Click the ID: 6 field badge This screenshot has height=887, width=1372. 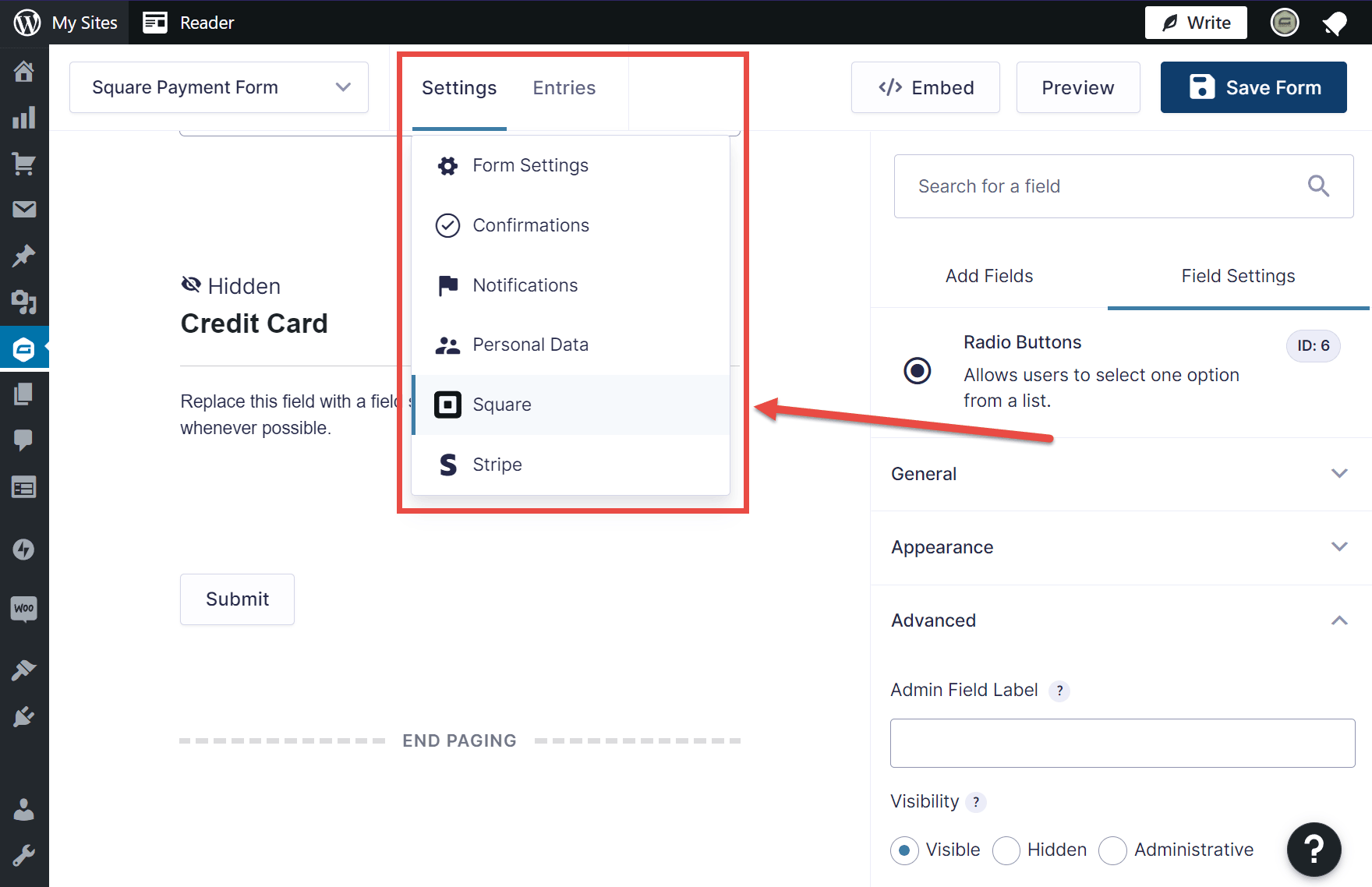(1314, 346)
